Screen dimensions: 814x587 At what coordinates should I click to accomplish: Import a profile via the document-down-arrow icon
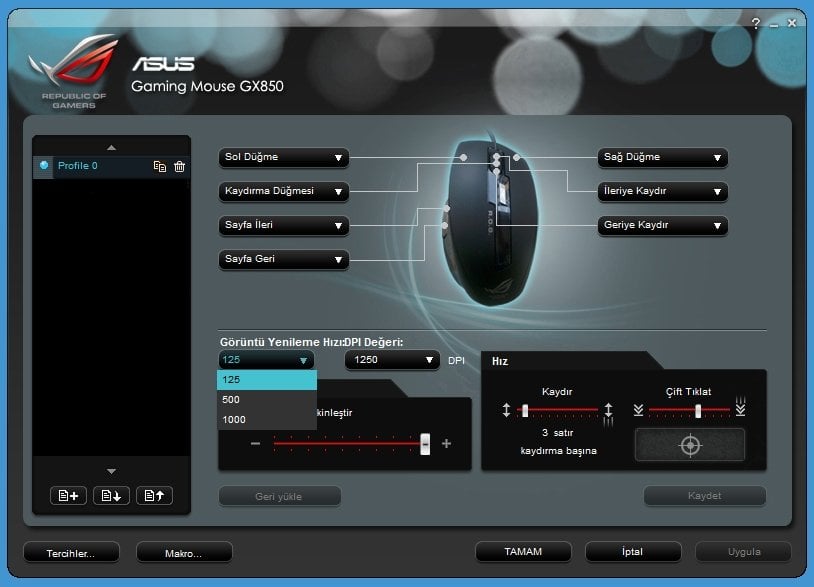[x=110, y=495]
